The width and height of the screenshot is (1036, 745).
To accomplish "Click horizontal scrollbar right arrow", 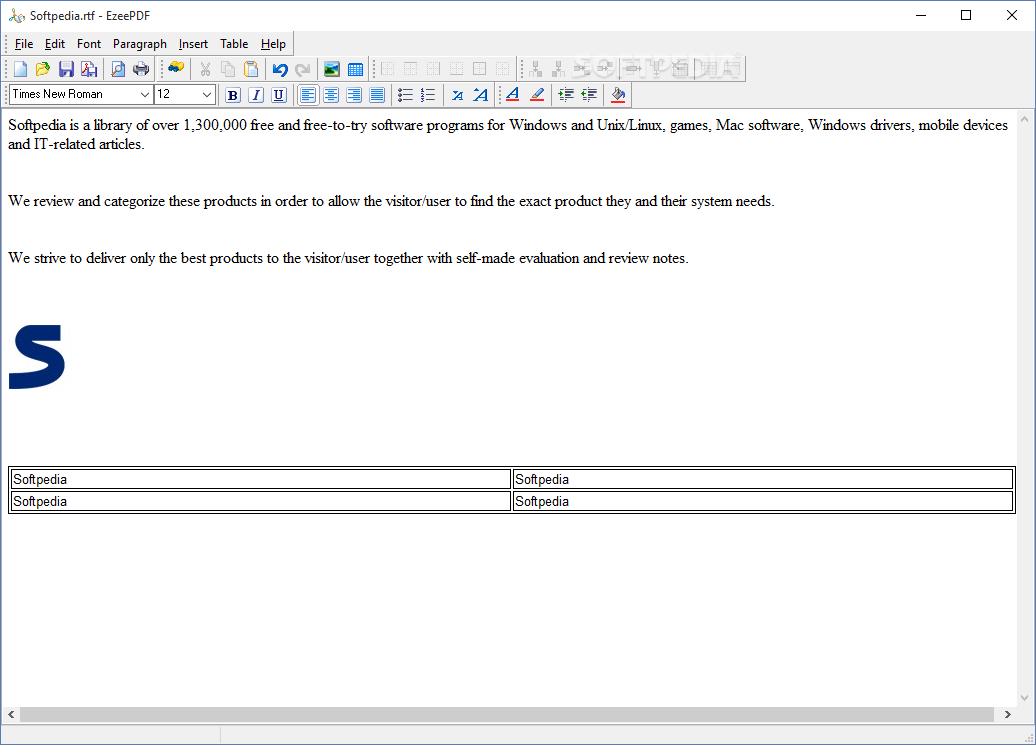I will (x=1008, y=714).
